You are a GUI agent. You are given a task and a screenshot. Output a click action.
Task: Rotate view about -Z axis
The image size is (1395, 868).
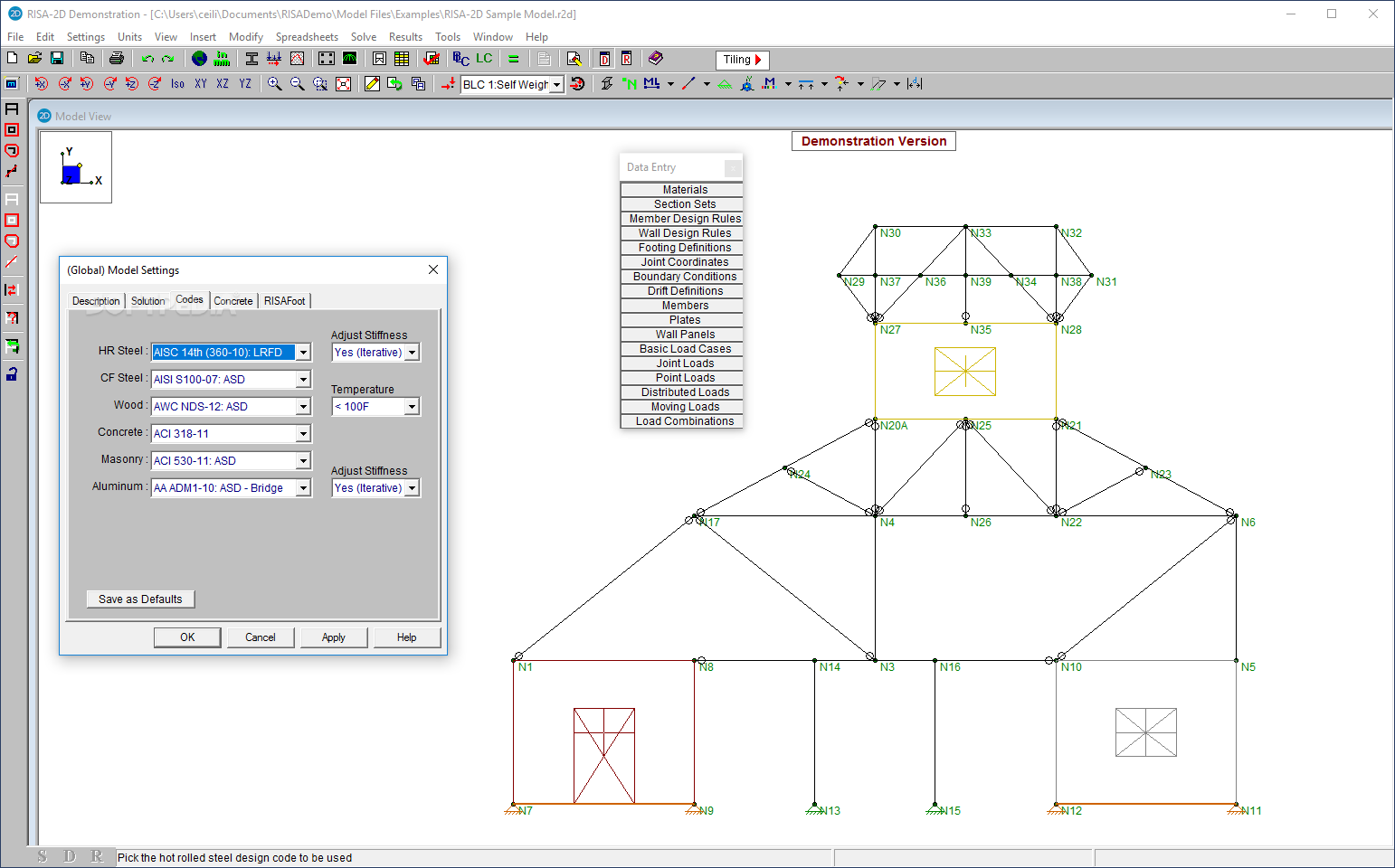pos(155,84)
